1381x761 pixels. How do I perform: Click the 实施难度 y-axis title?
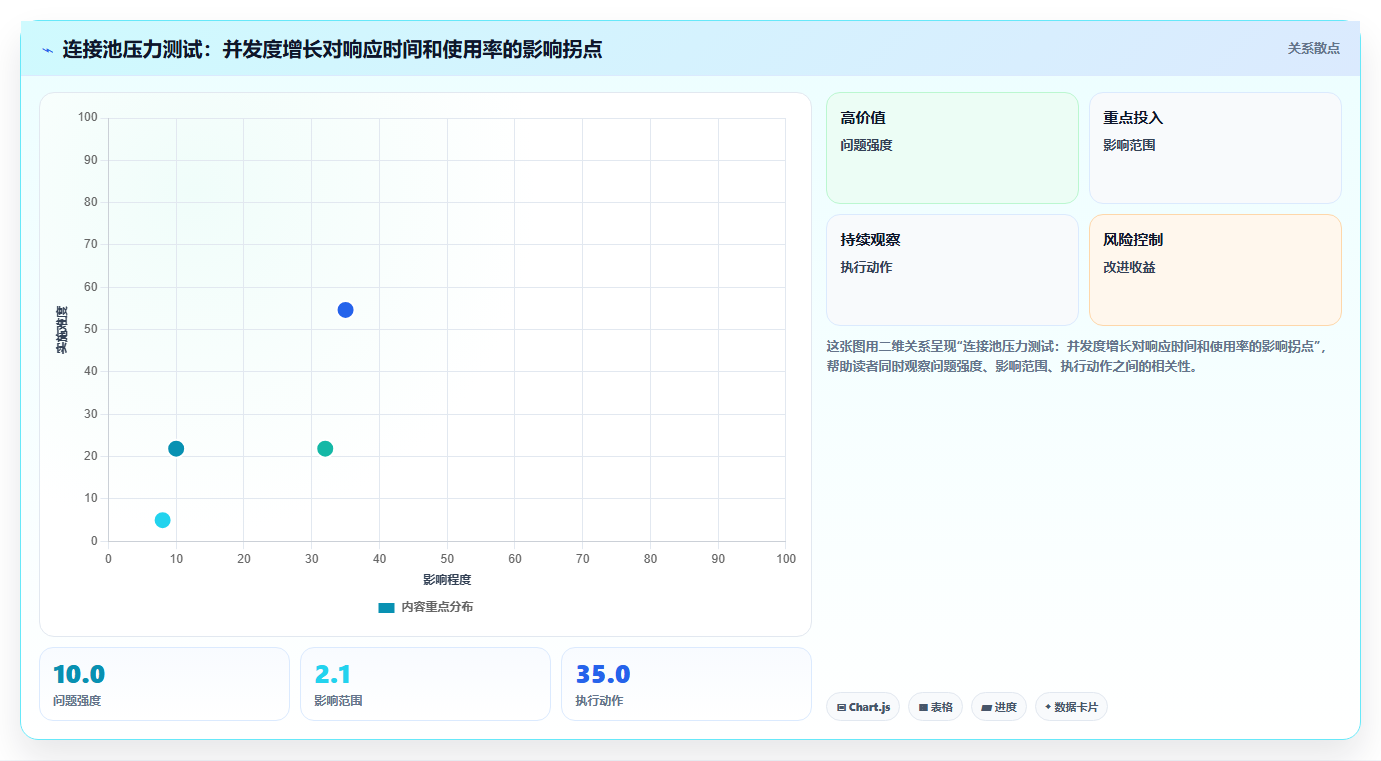click(62, 329)
